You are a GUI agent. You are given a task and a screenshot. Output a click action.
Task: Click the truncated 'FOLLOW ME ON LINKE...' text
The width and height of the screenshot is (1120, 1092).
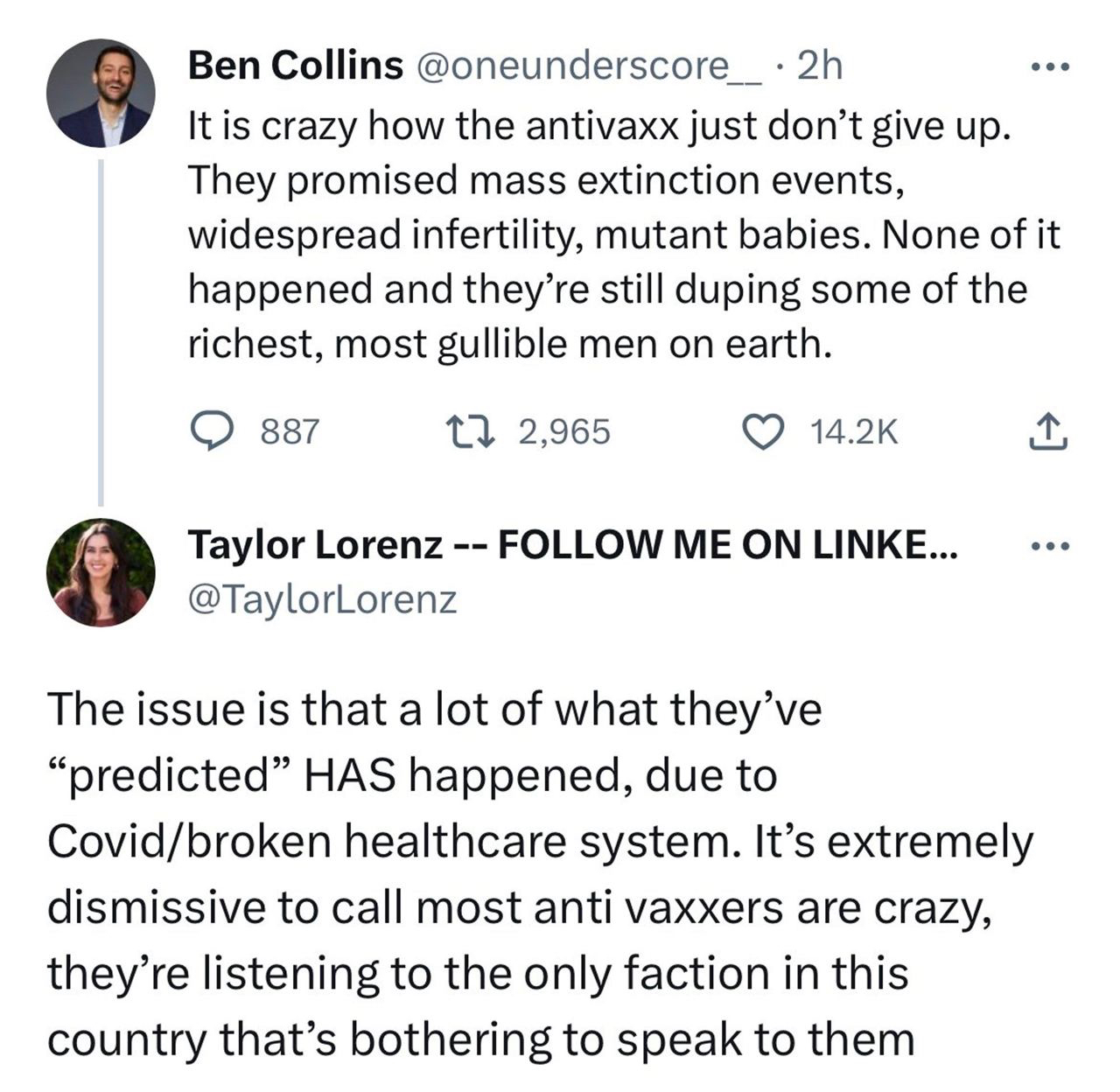(x=727, y=545)
